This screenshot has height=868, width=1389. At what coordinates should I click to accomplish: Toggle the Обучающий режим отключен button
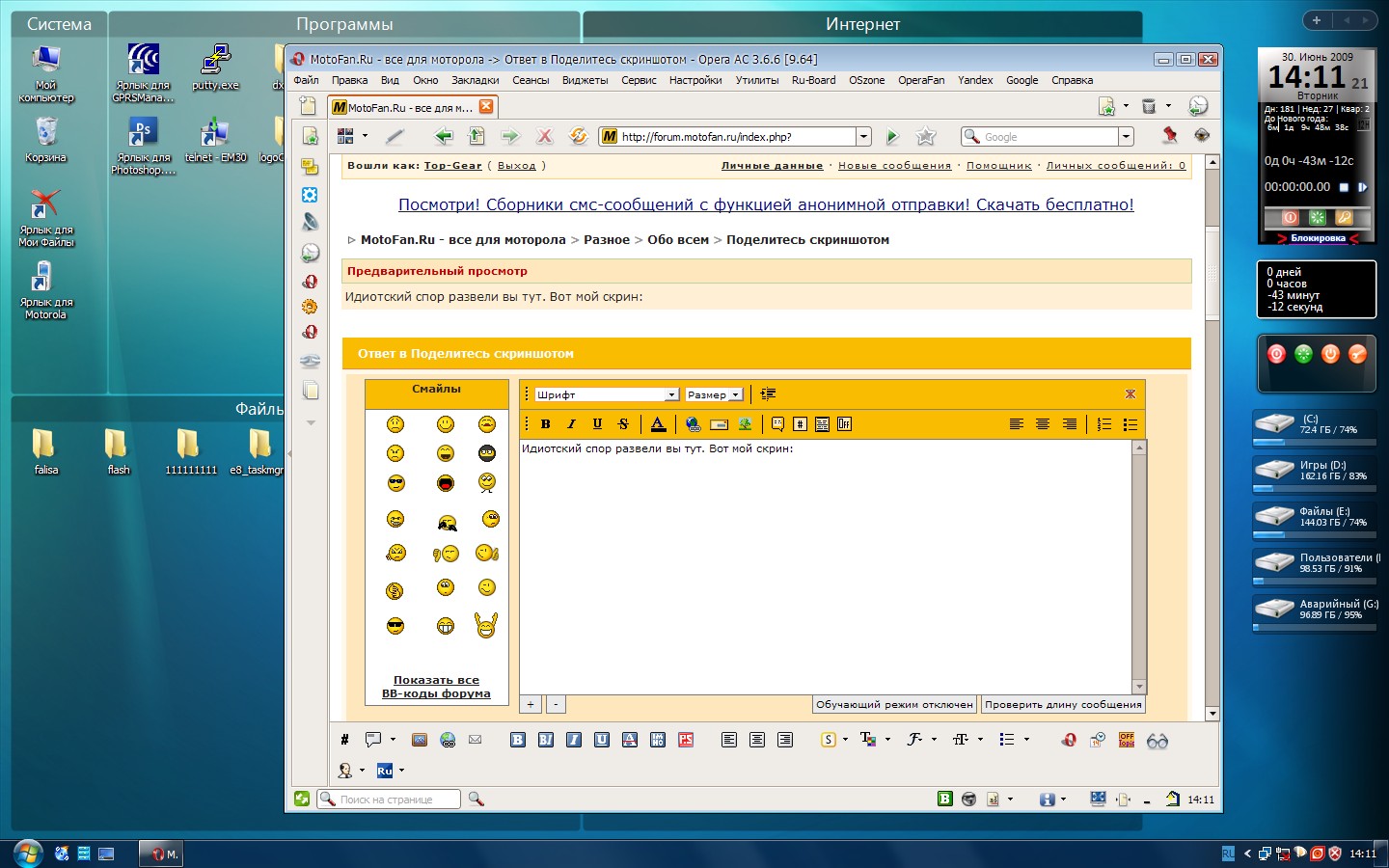(x=895, y=704)
